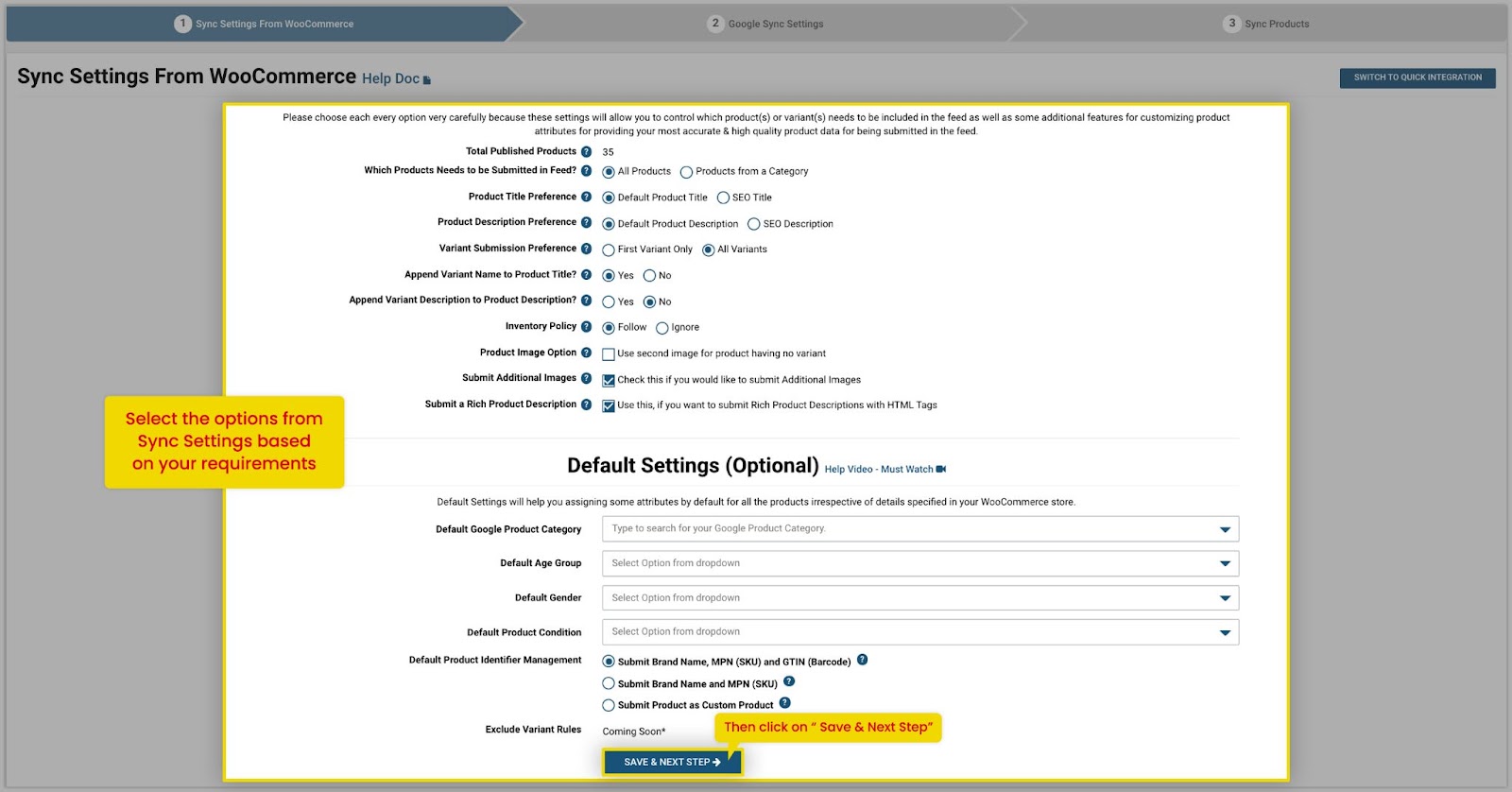Screen dimensions: 1512x792
Task: Show help for Variant Submission Preference
Action: (x=586, y=249)
